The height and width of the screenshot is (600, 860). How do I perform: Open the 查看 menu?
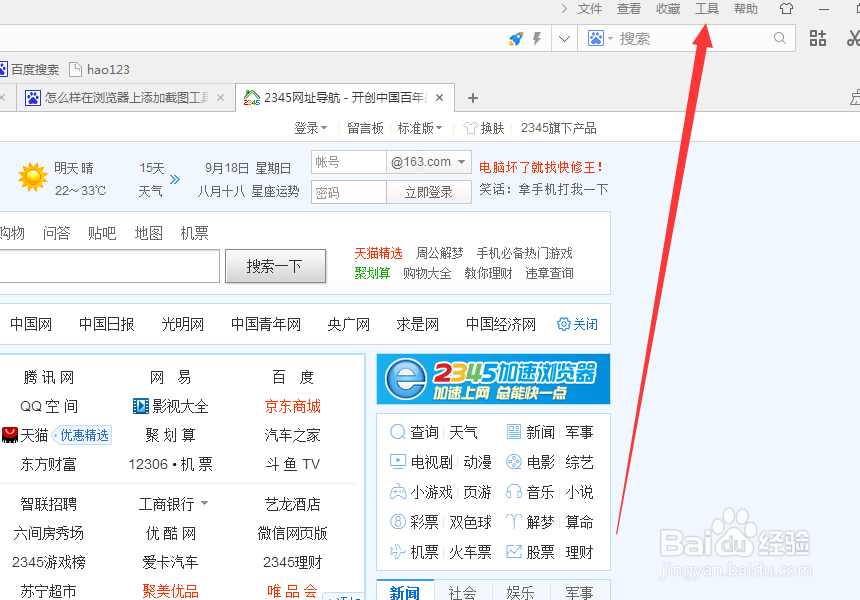[x=629, y=9]
